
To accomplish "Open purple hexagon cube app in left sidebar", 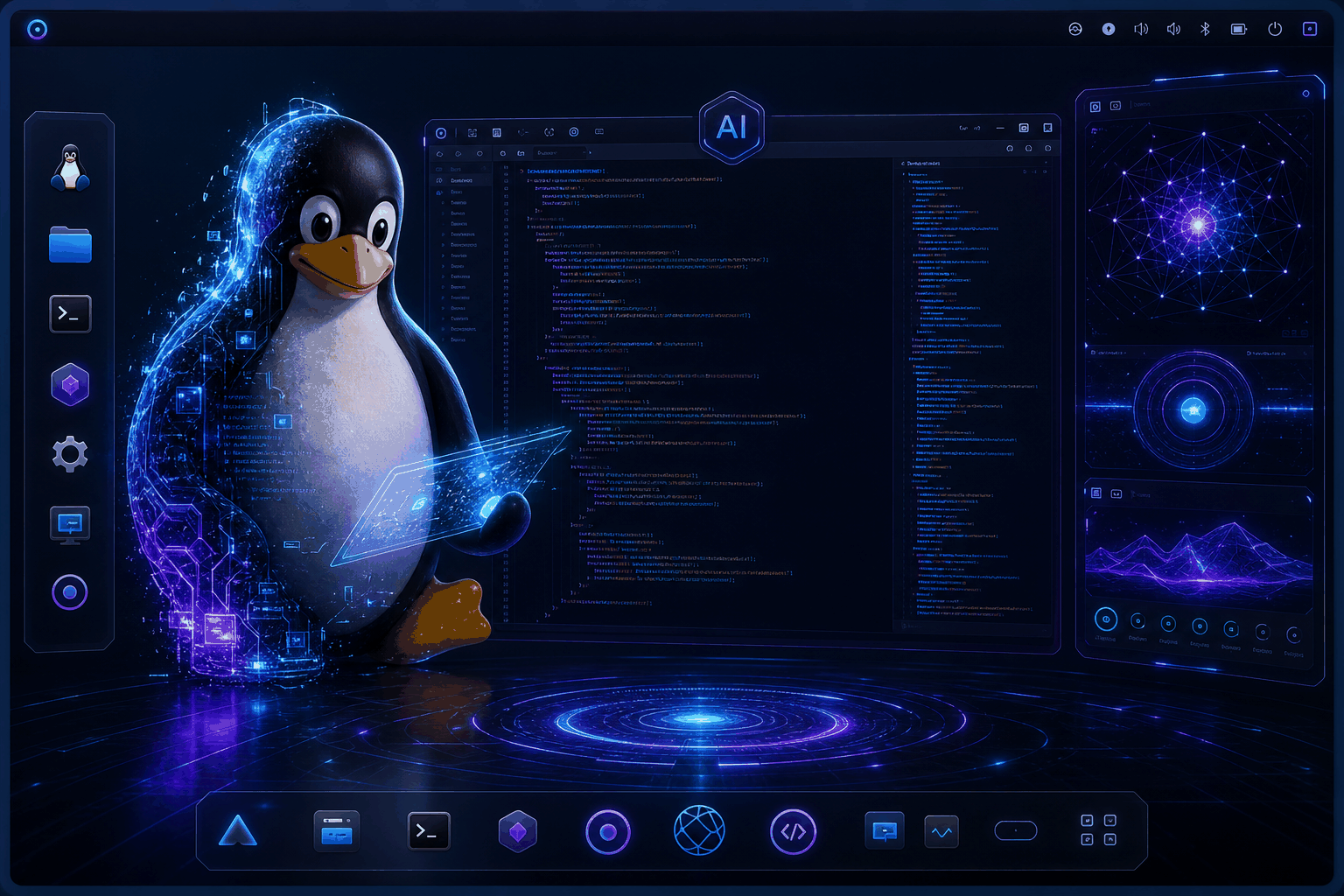I will (70, 384).
